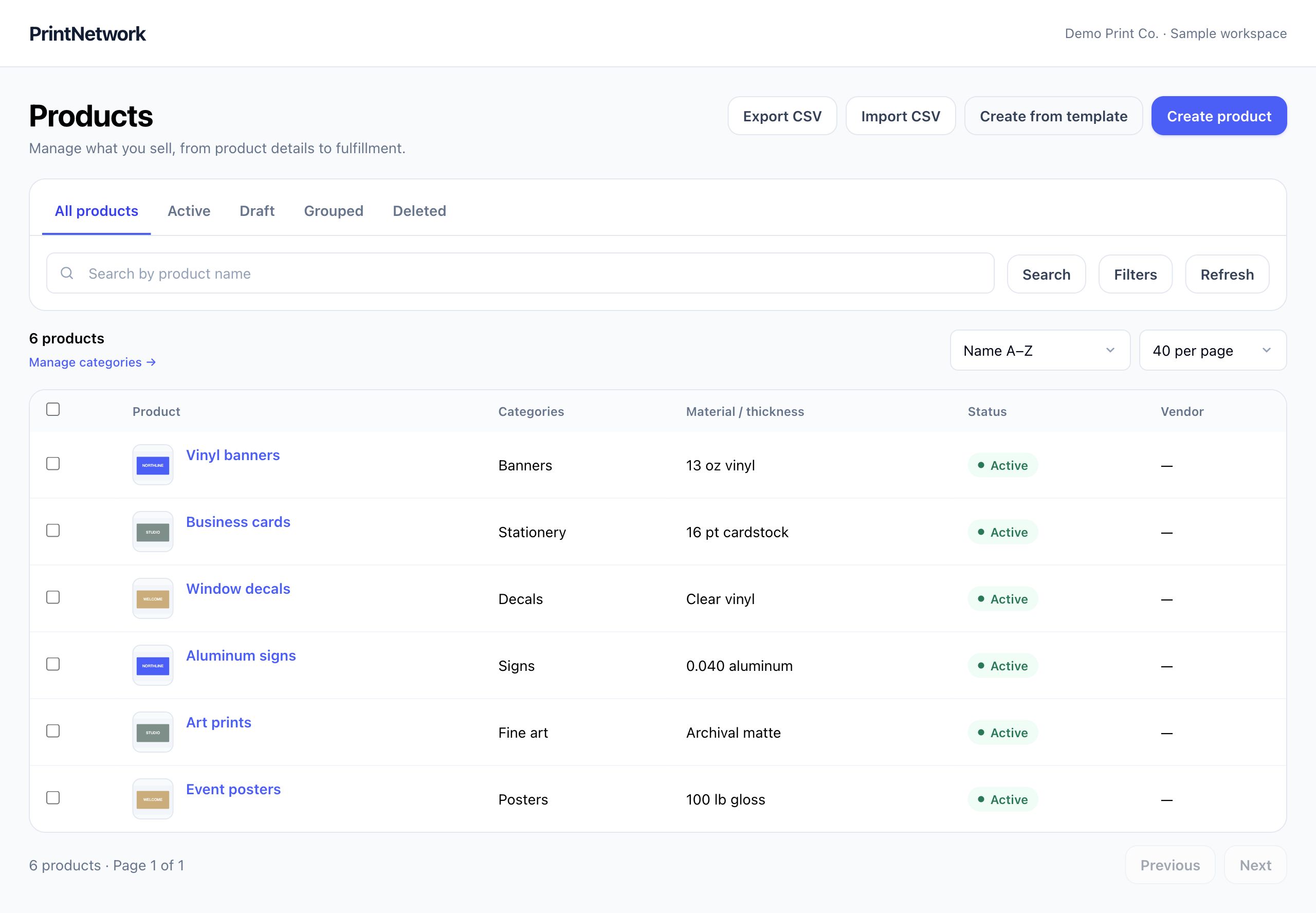The height and width of the screenshot is (913, 1316).
Task: Click Create from template button
Action: (1053, 116)
